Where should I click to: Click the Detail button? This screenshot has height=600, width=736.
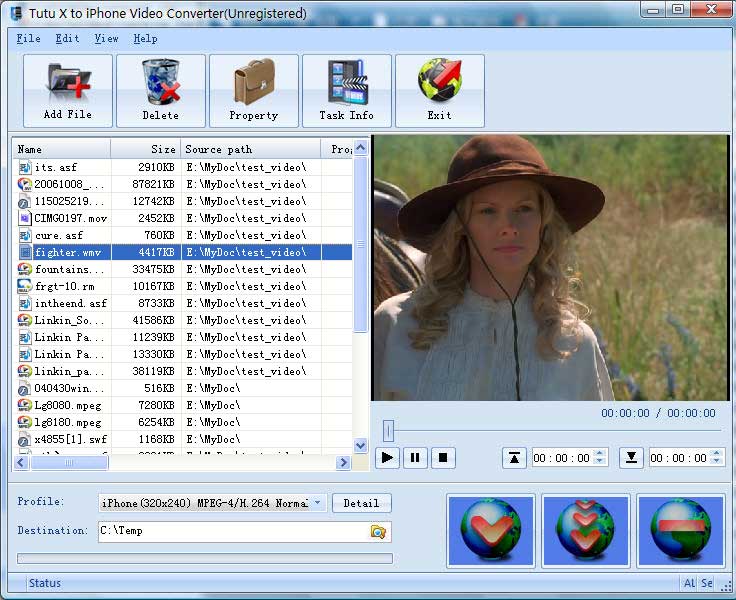(x=361, y=503)
